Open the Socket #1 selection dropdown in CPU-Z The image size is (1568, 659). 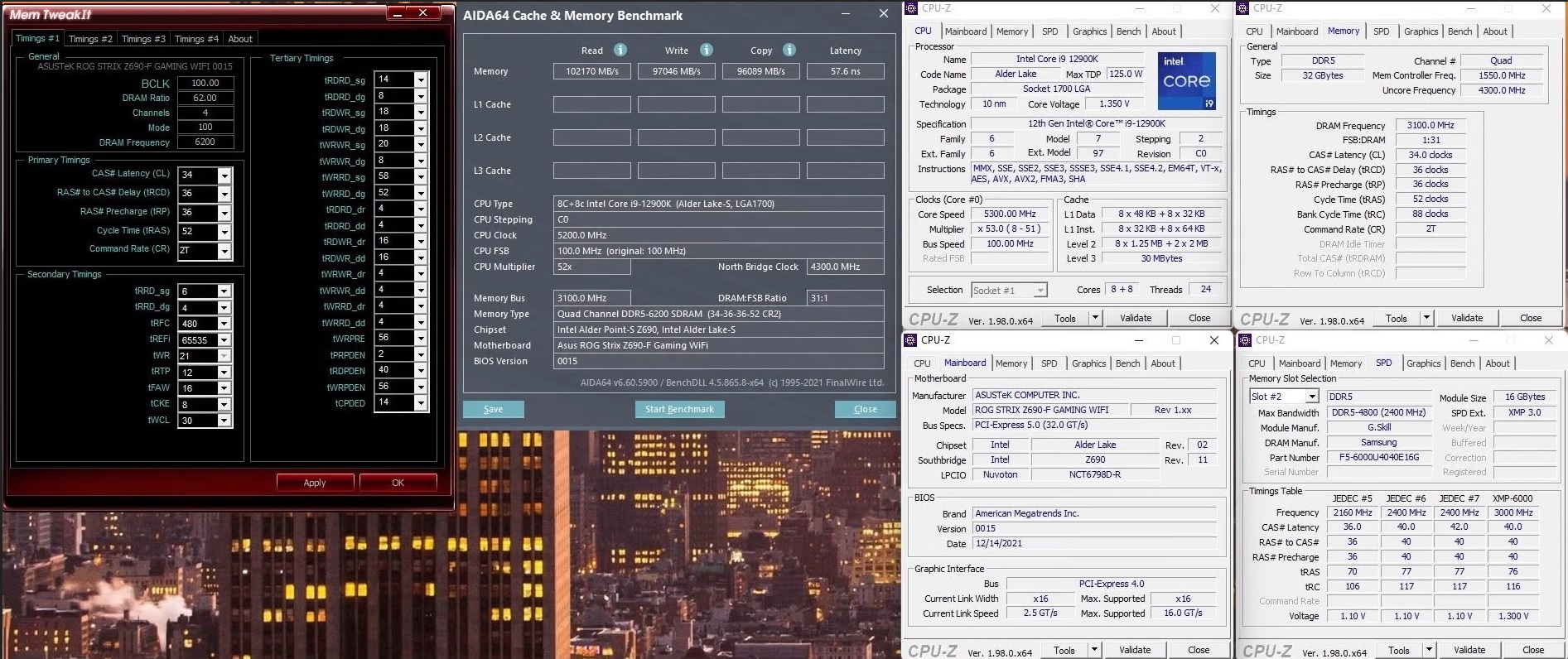click(1040, 291)
